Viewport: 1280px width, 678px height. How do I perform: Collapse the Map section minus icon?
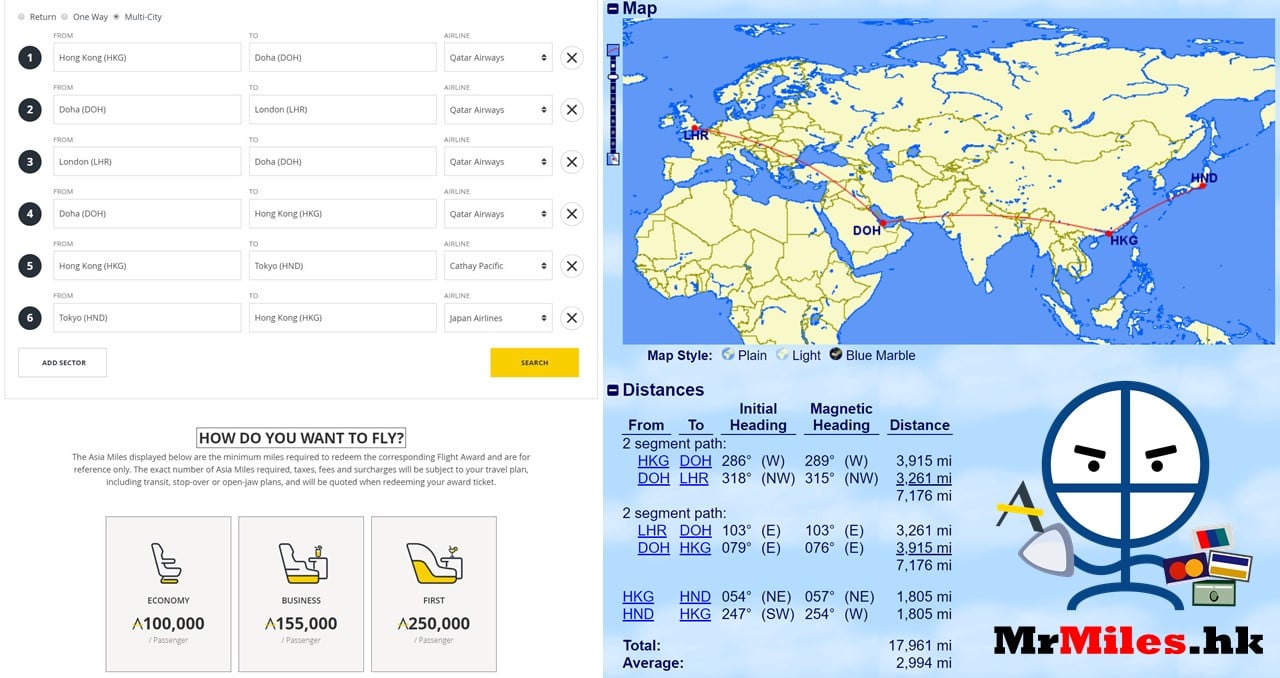click(612, 9)
